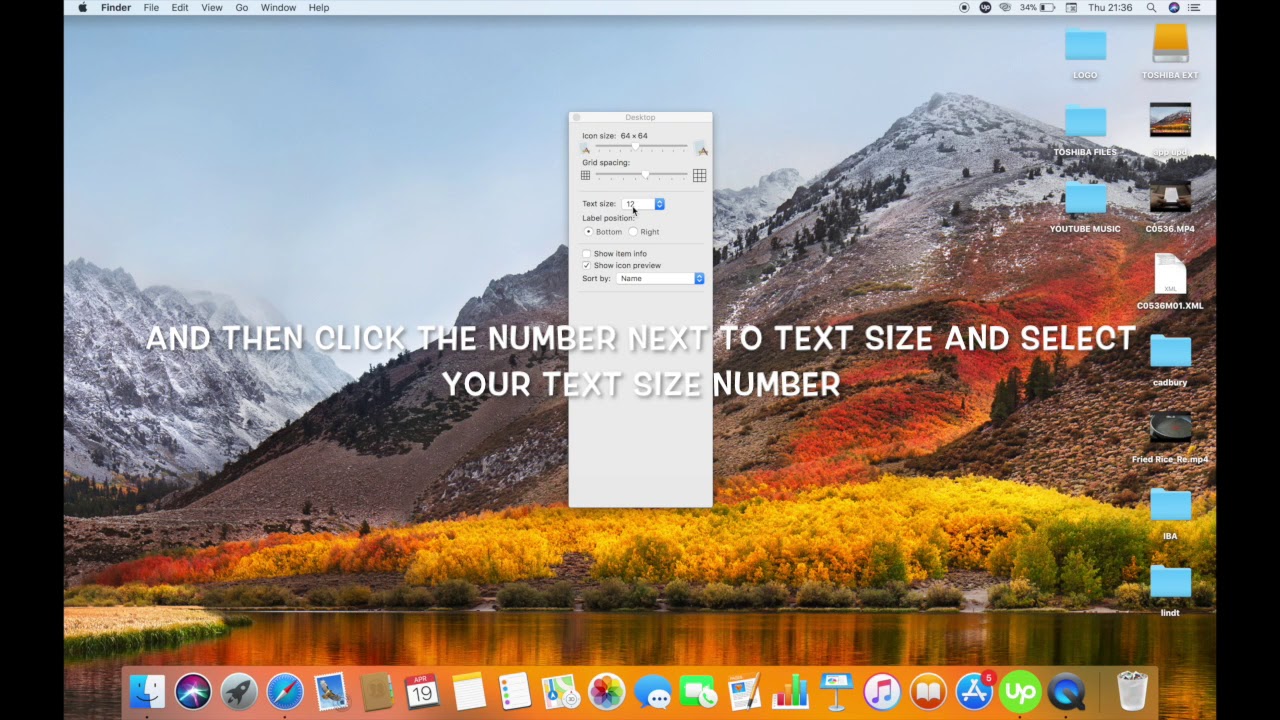This screenshot has width=1280, height=720.
Task: Open the Edit menu
Action: (x=180, y=7)
